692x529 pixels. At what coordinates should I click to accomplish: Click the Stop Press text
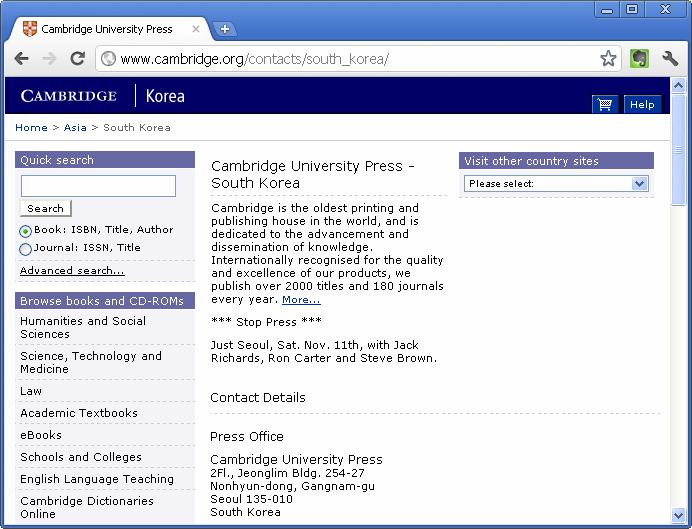tap(267, 322)
